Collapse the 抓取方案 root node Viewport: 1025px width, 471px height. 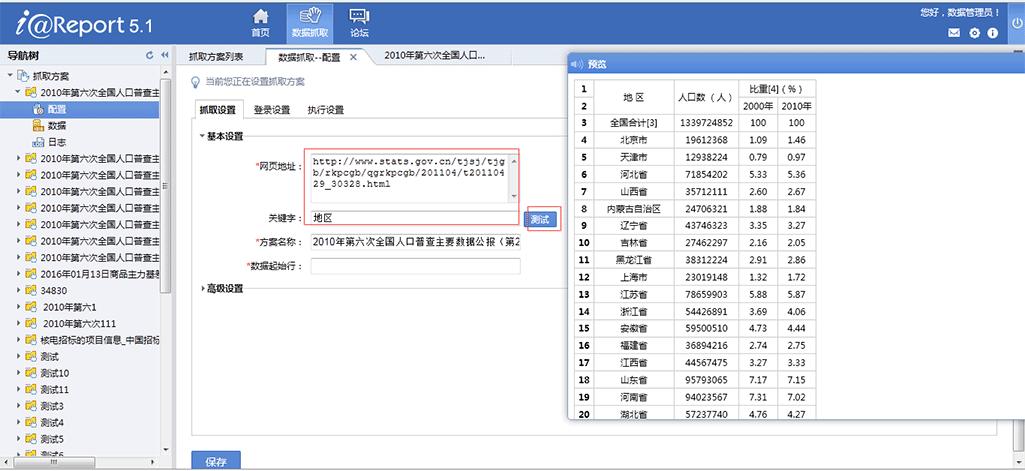[10, 76]
